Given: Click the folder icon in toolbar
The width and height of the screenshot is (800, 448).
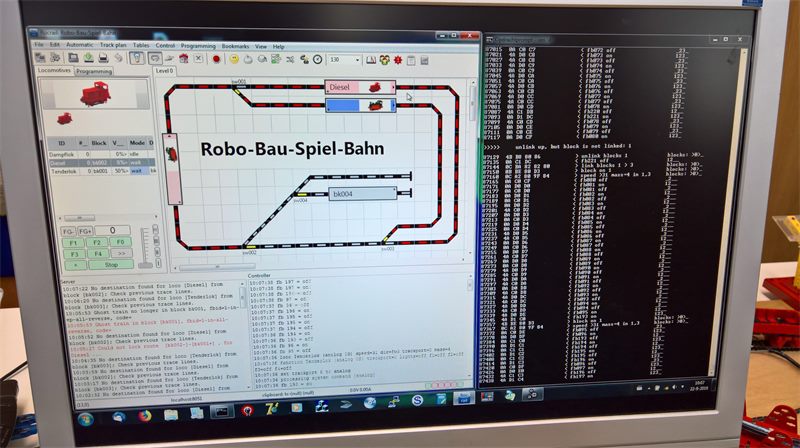Looking at the screenshot, I should coord(73,58).
